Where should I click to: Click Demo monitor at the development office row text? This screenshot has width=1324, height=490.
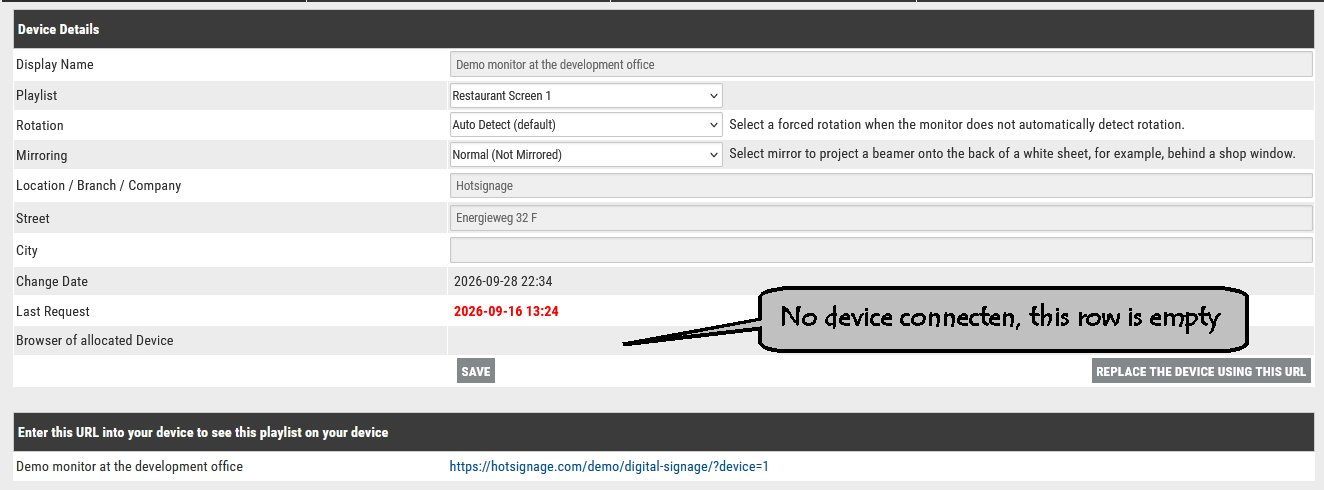pyautogui.click(x=129, y=466)
